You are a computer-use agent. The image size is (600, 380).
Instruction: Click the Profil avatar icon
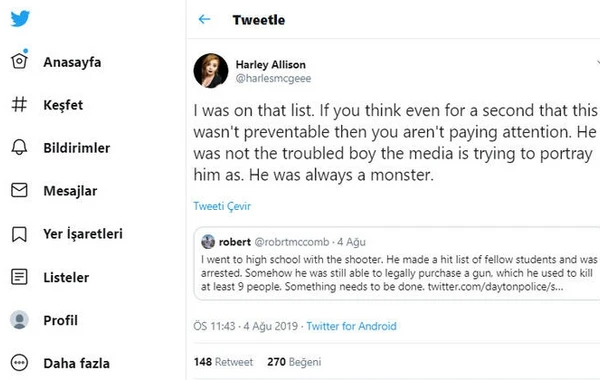(x=19, y=320)
